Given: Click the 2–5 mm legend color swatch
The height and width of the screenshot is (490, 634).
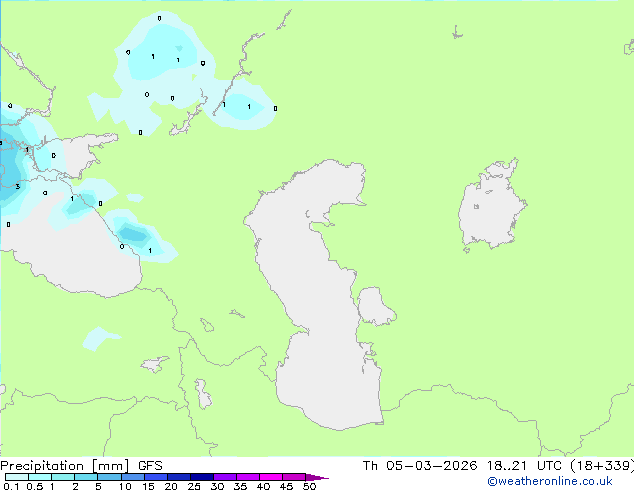Looking at the screenshot, I should tap(86, 477).
